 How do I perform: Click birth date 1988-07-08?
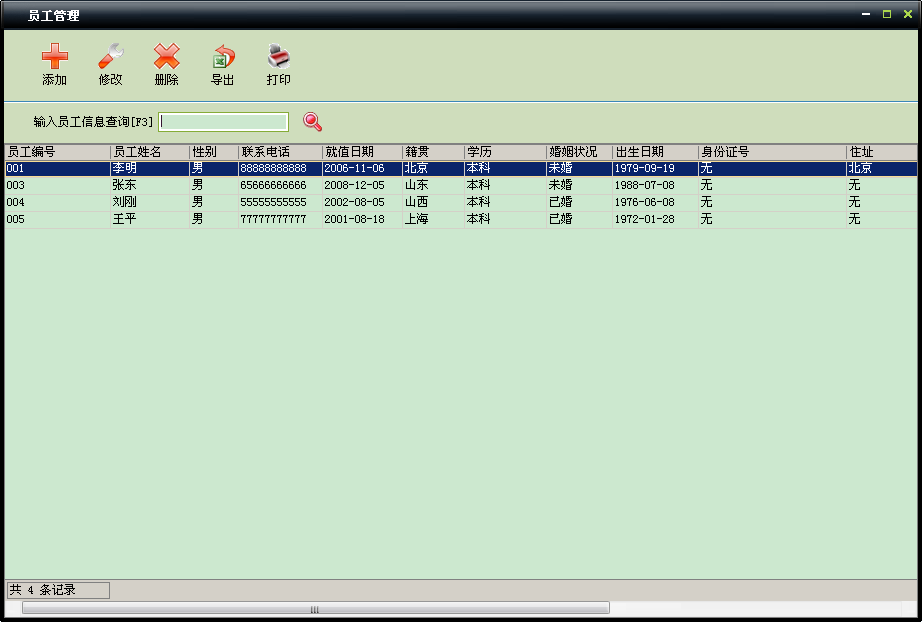point(644,185)
